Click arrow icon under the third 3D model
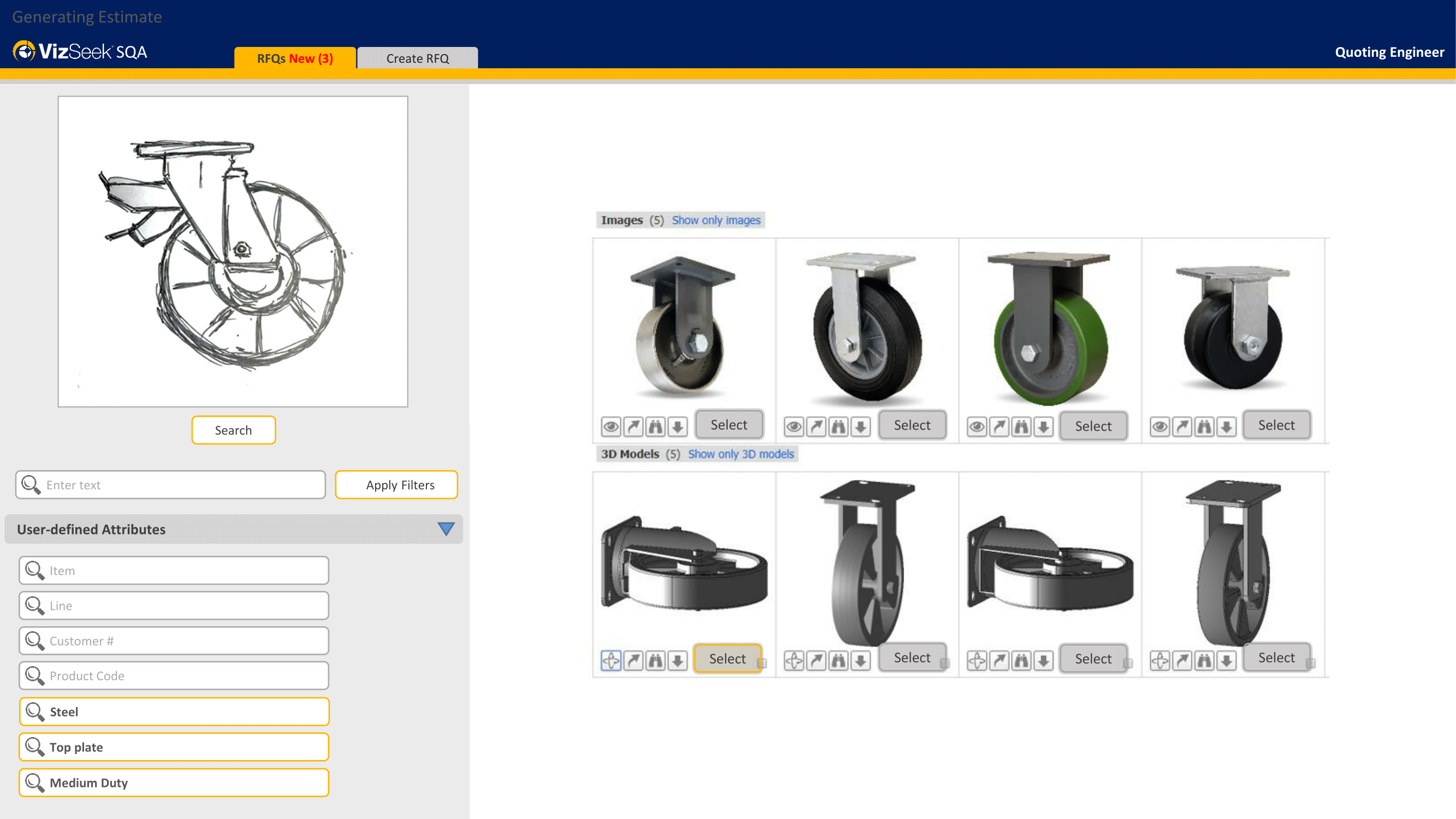This screenshot has width=1456, height=819. pyautogui.click(x=999, y=660)
